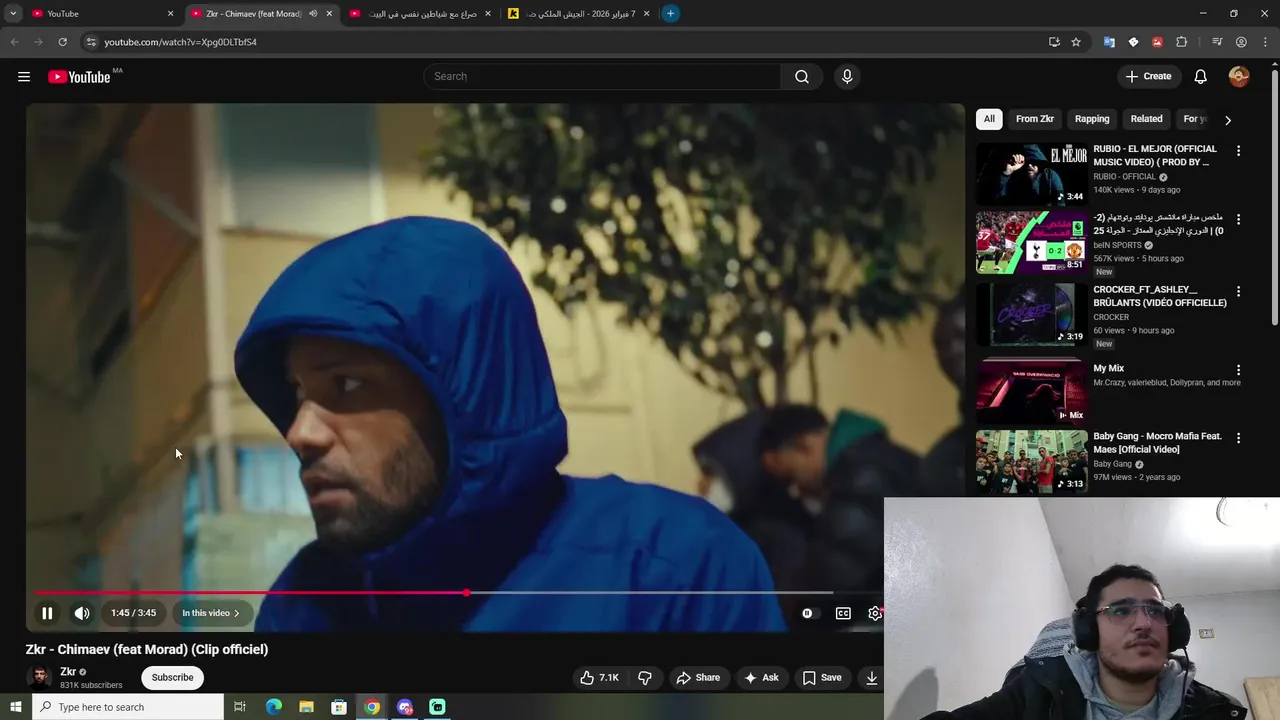Mute the video volume
Image resolution: width=1280 pixels, height=720 pixels.
click(x=82, y=613)
